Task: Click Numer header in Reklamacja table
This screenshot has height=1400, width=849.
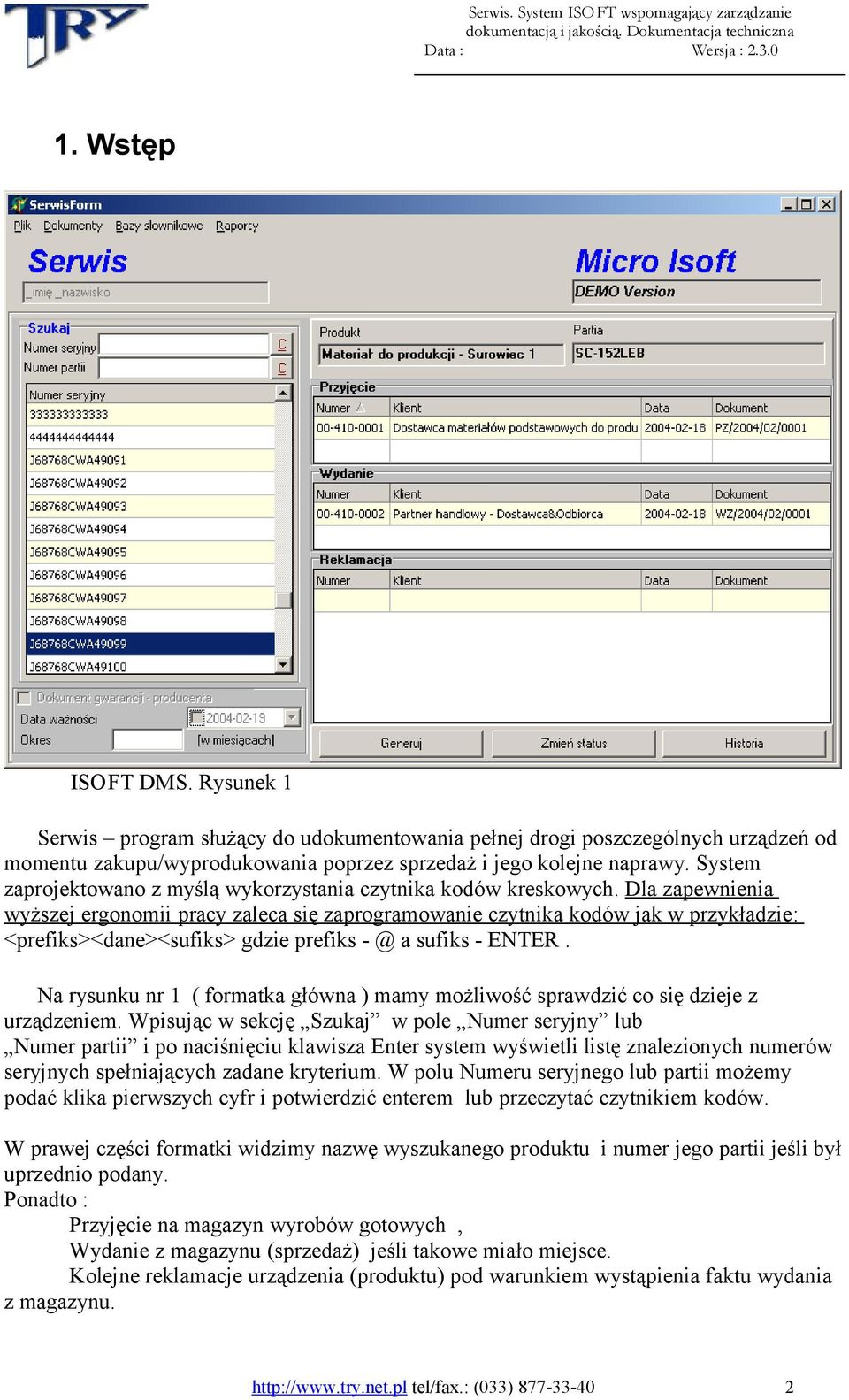Action: click(352, 580)
